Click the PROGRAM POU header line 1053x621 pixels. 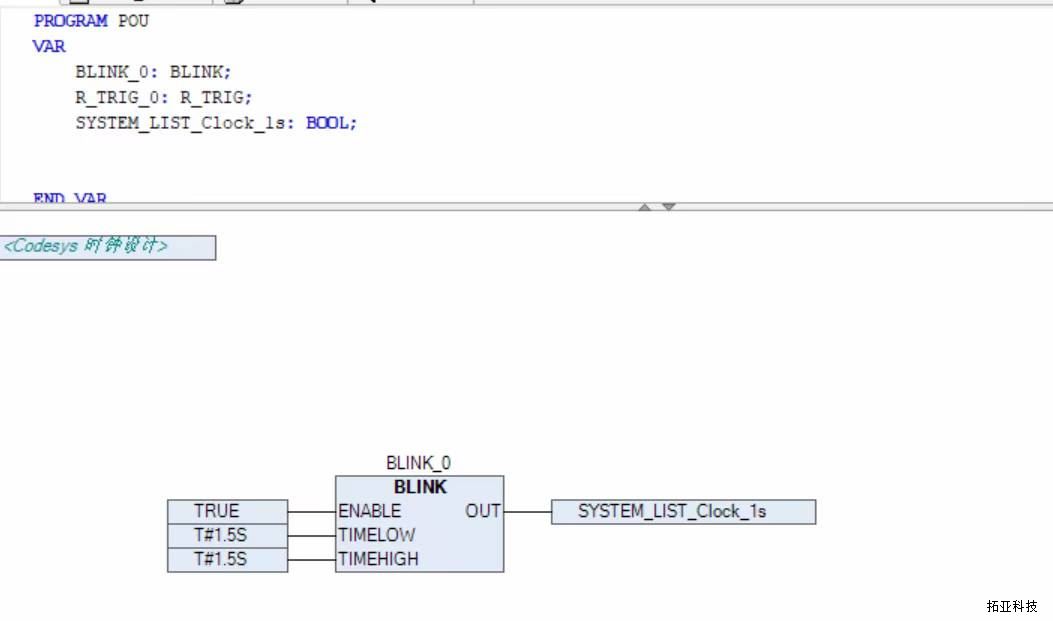91,21
